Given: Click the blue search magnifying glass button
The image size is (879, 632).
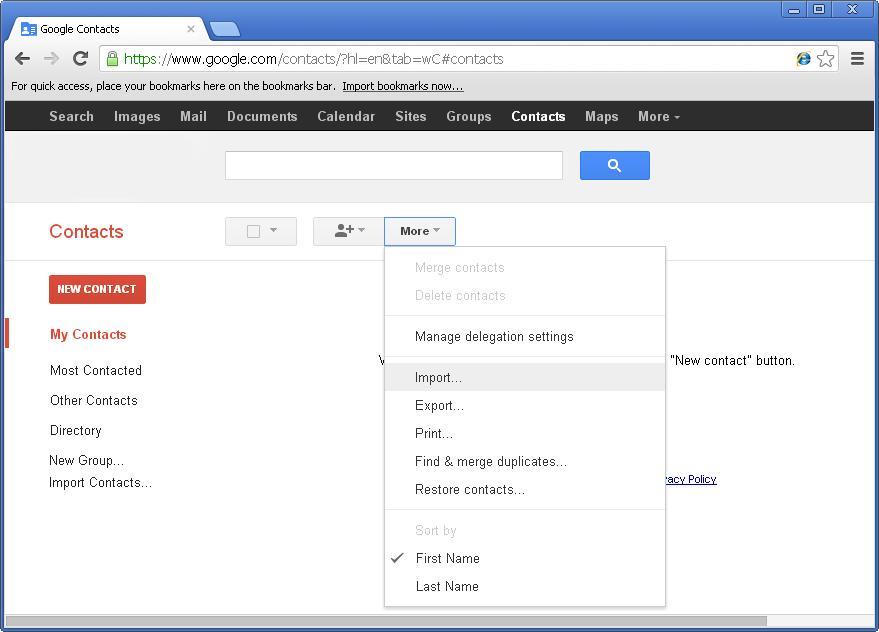Looking at the screenshot, I should tap(614, 165).
